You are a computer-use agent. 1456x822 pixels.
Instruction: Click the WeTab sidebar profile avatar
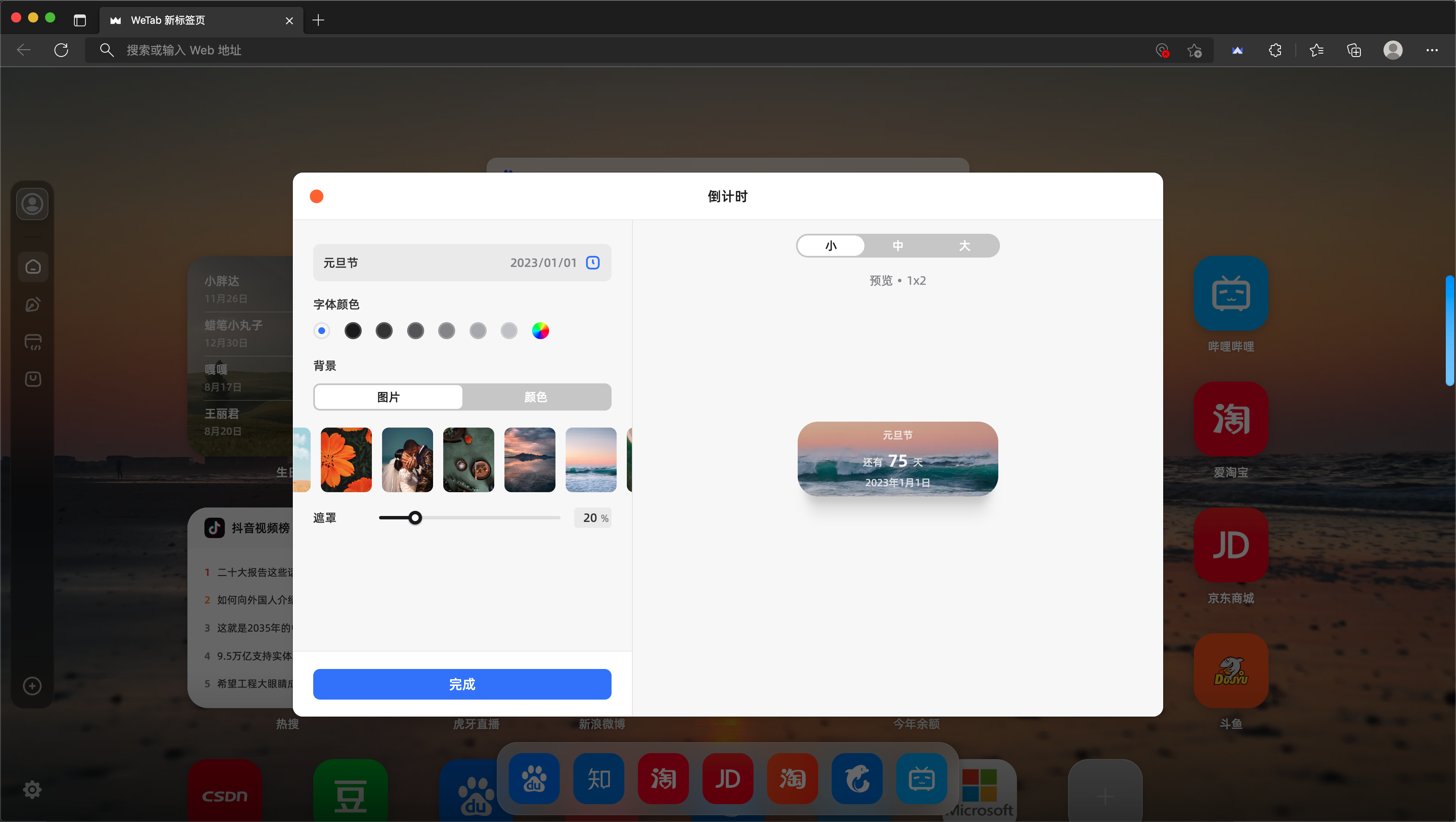point(32,204)
